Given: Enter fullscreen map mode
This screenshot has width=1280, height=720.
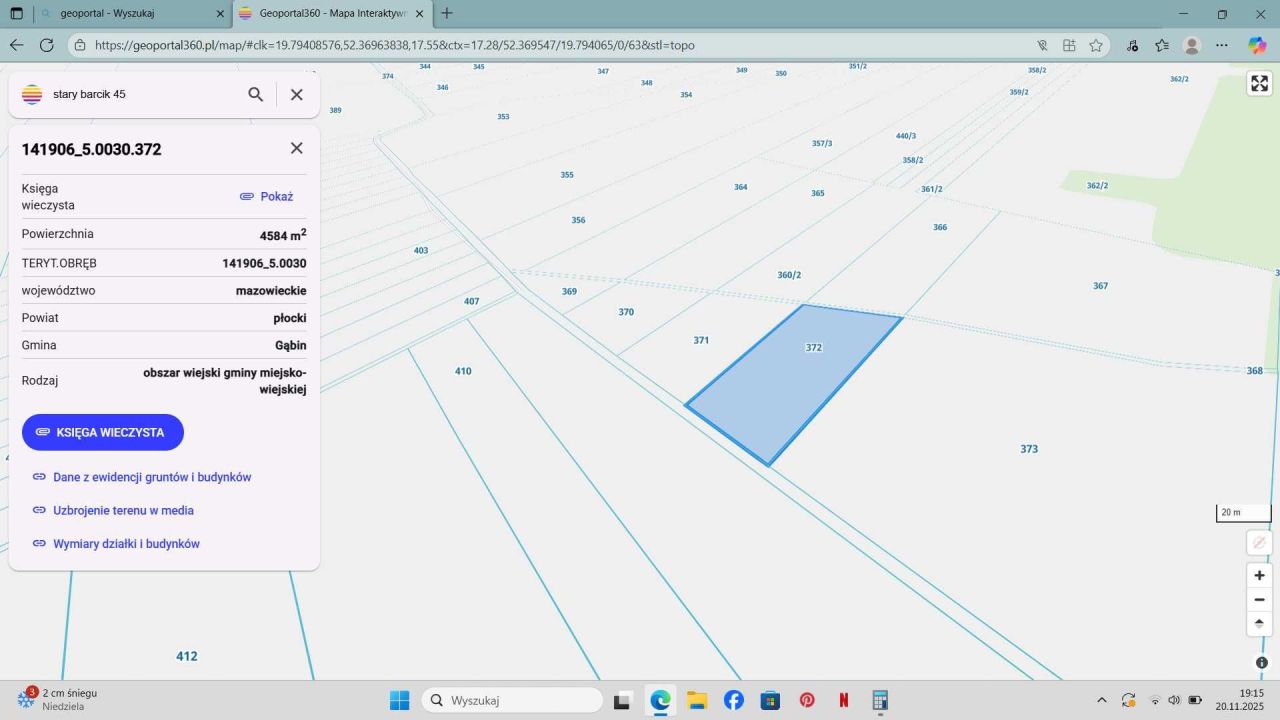Looking at the screenshot, I should coord(1259,84).
